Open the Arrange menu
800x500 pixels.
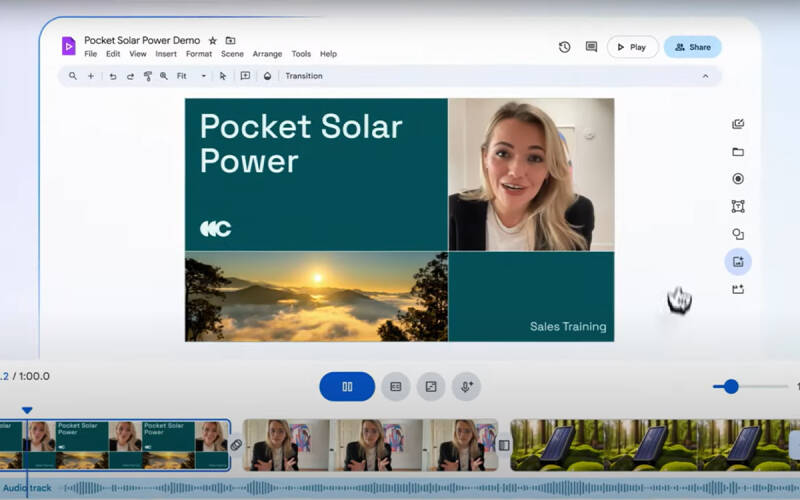coord(267,54)
